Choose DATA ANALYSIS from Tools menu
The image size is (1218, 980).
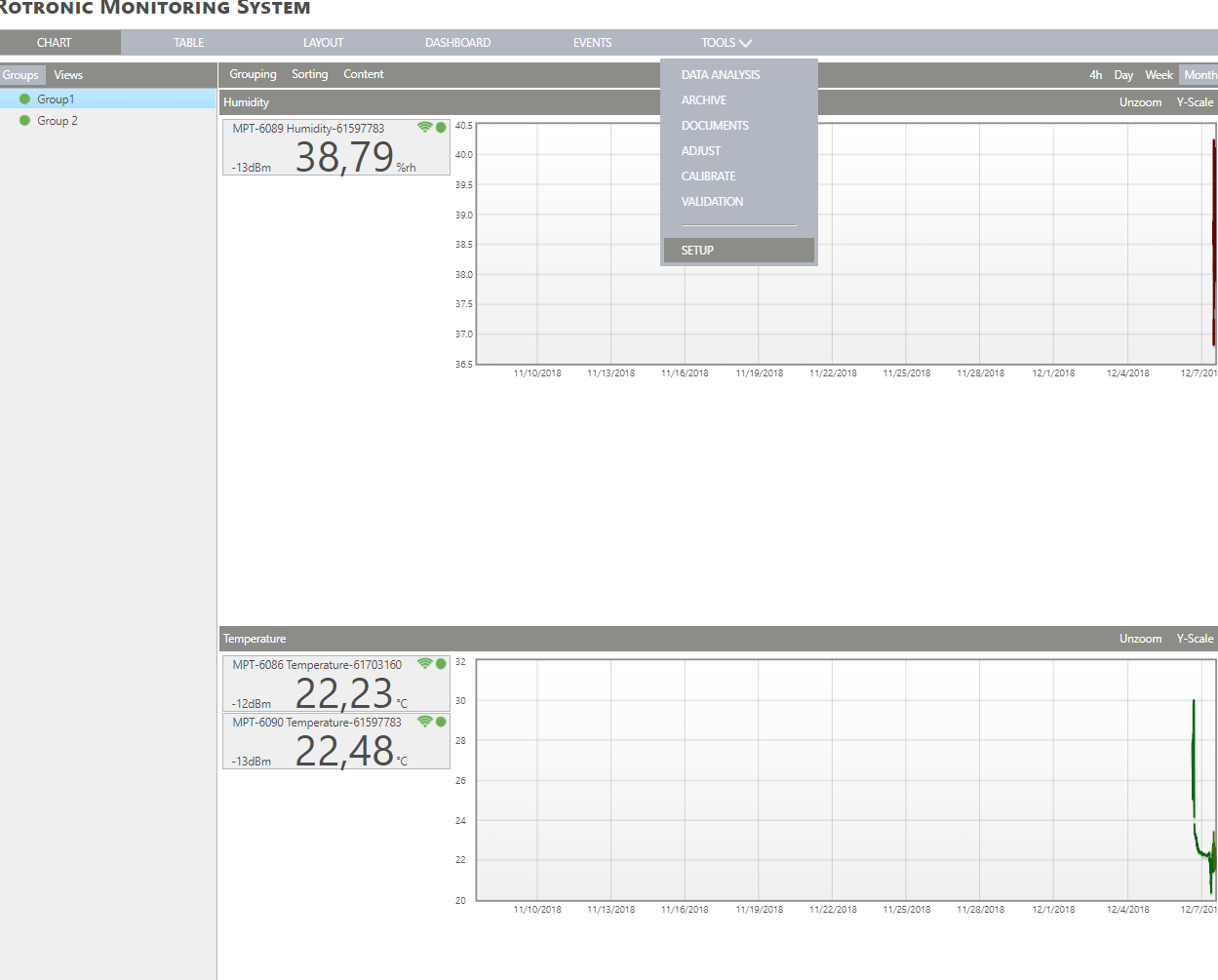click(x=721, y=75)
